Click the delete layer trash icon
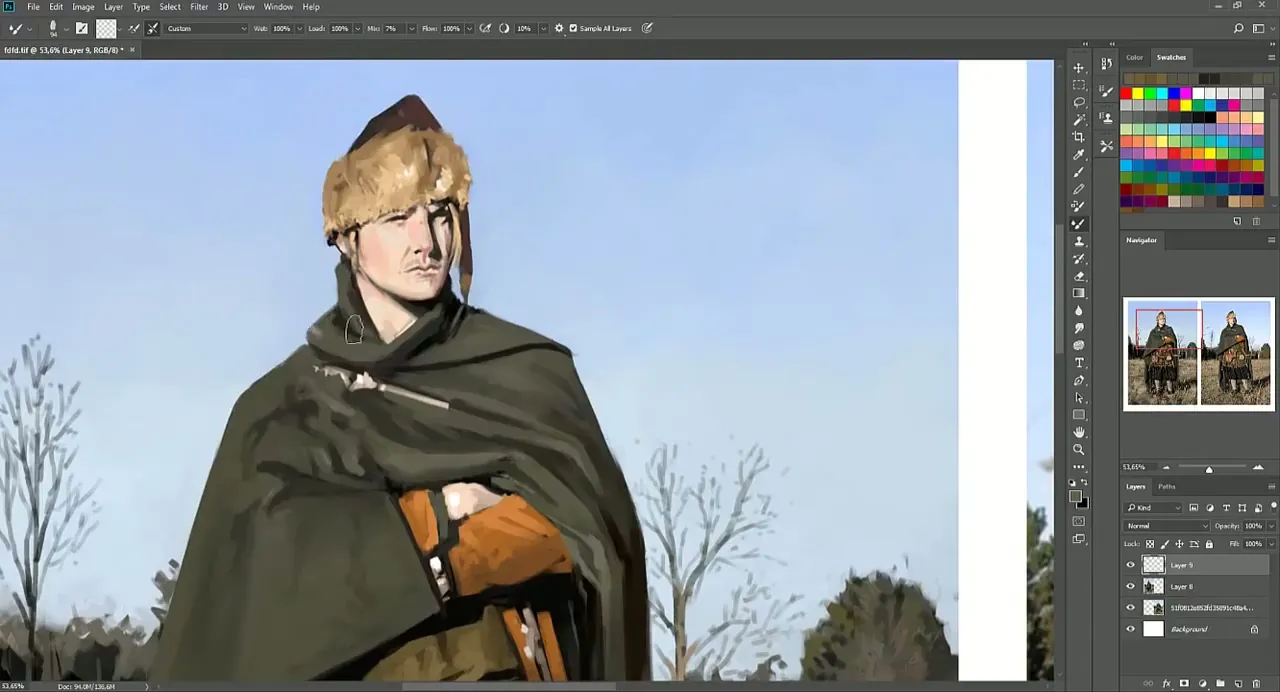 click(x=1256, y=684)
